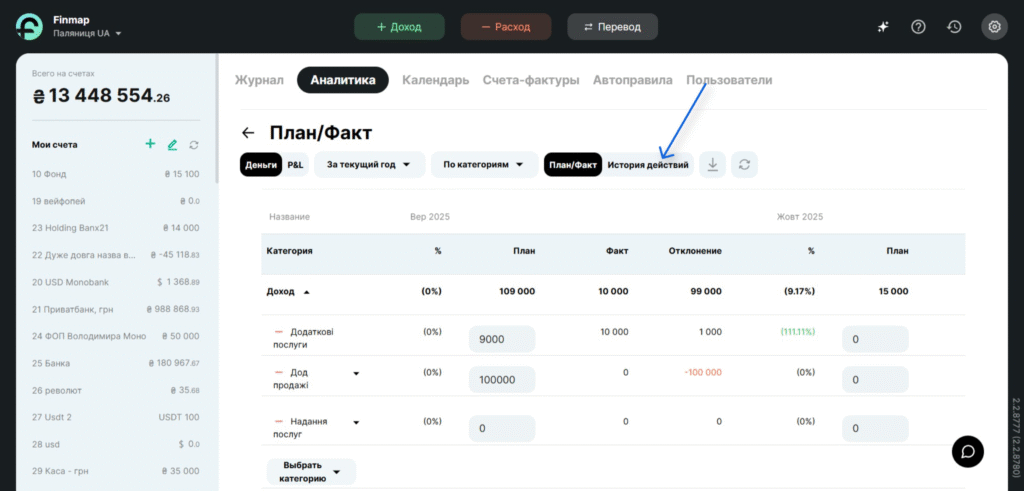Open the За текущий год dropdown
Image resolution: width=1024 pixels, height=491 pixels.
click(x=369, y=165)
